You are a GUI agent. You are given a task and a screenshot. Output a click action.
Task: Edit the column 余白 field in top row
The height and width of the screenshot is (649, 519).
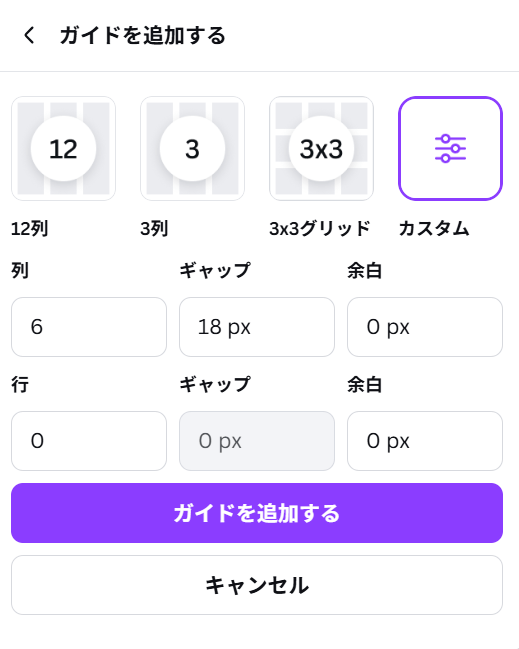click(x=425, y=327)
